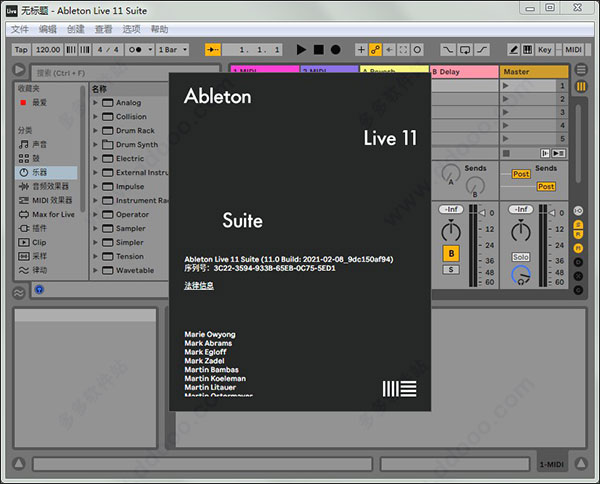
Task: Click the blue headphone preview button
Action: pos(39,290)
